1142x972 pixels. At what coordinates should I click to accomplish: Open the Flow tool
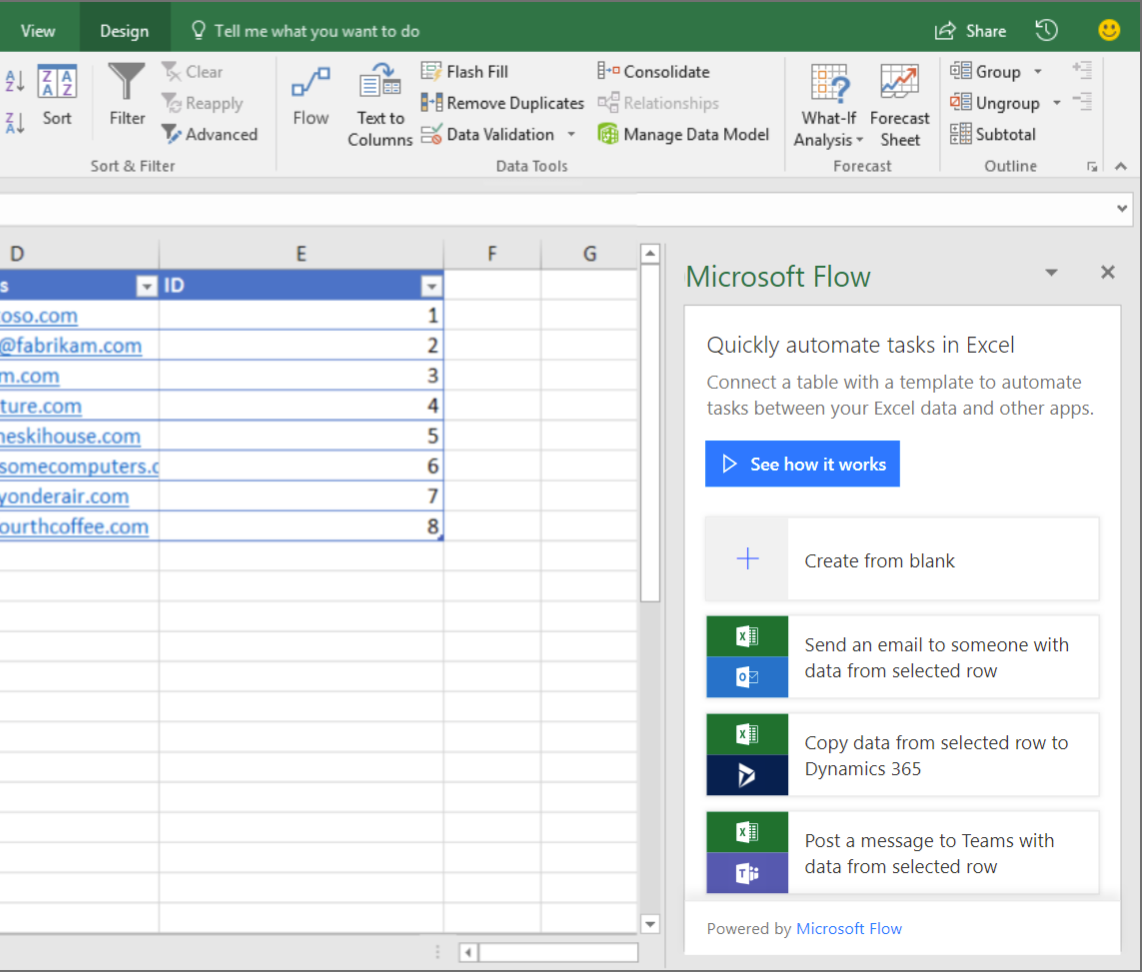point(310,103)
